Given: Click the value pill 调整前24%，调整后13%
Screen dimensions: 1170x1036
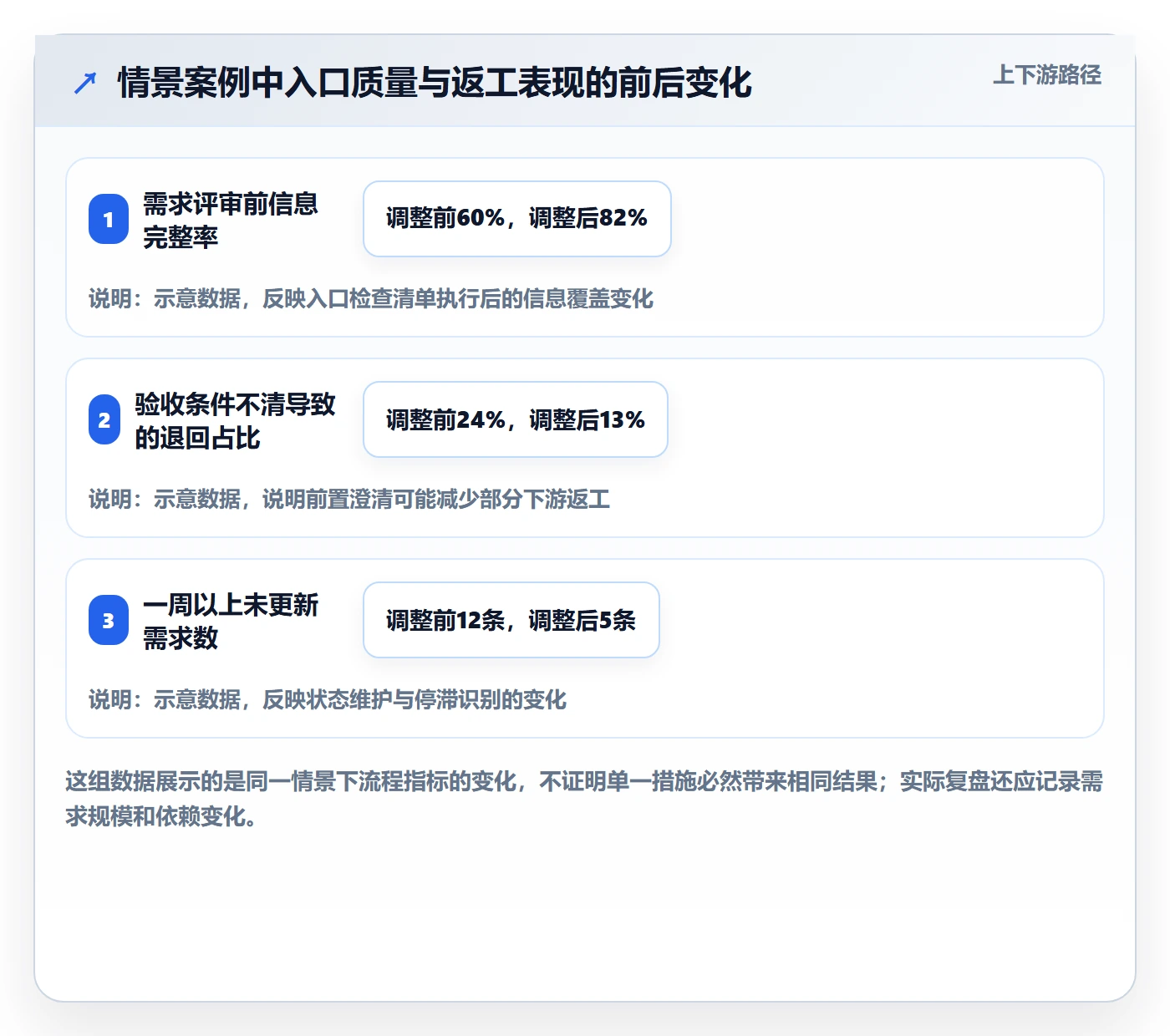Looking at the screenshot, I should click(x=516, y=419).
